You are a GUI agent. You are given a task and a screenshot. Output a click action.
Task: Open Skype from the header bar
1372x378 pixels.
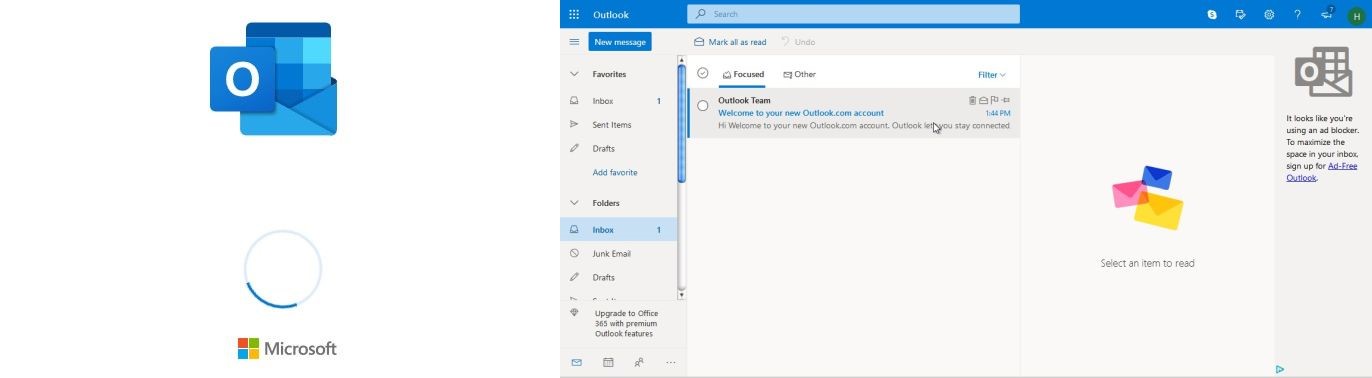[1212, 14]
